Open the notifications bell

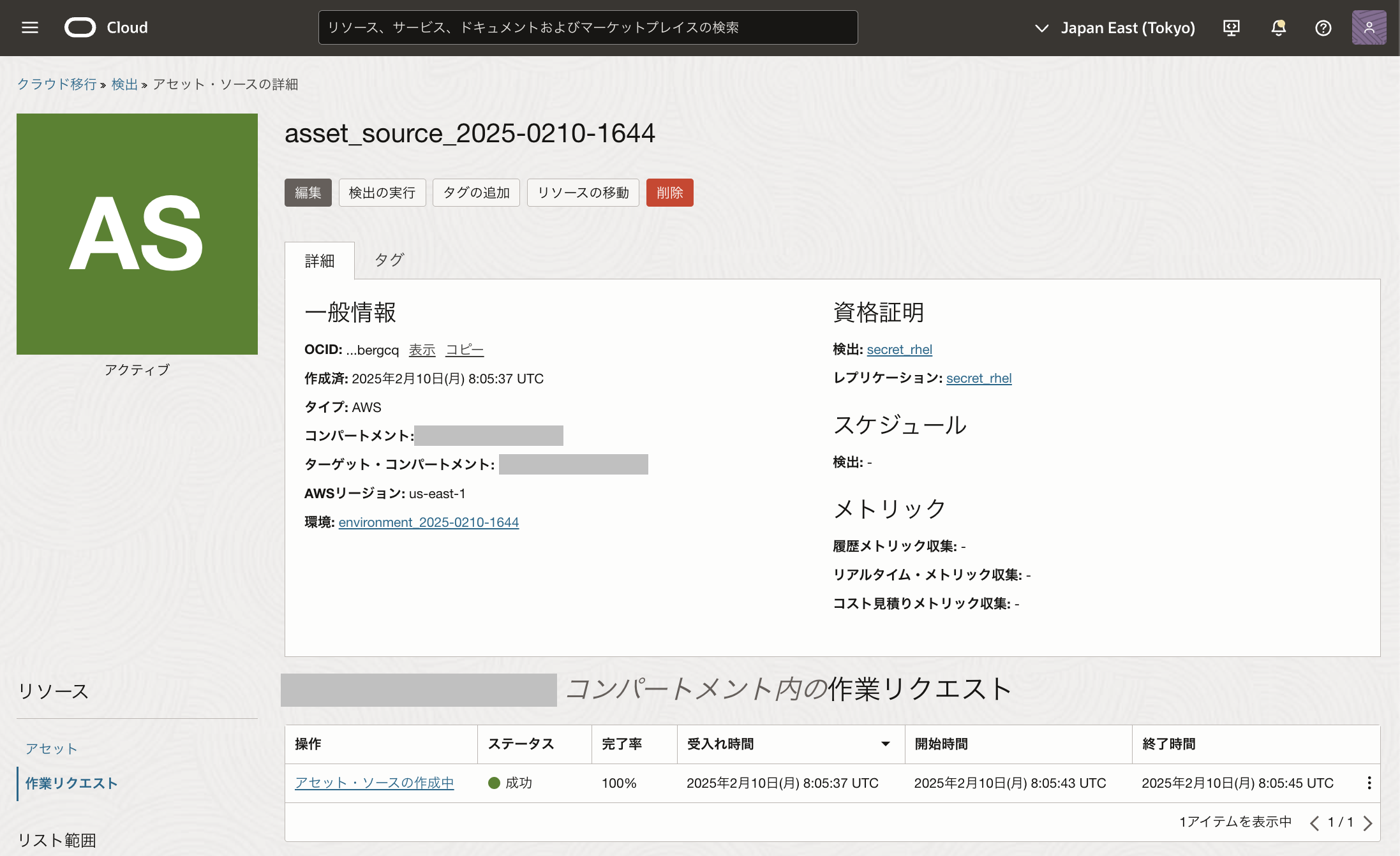point(1278,27)
